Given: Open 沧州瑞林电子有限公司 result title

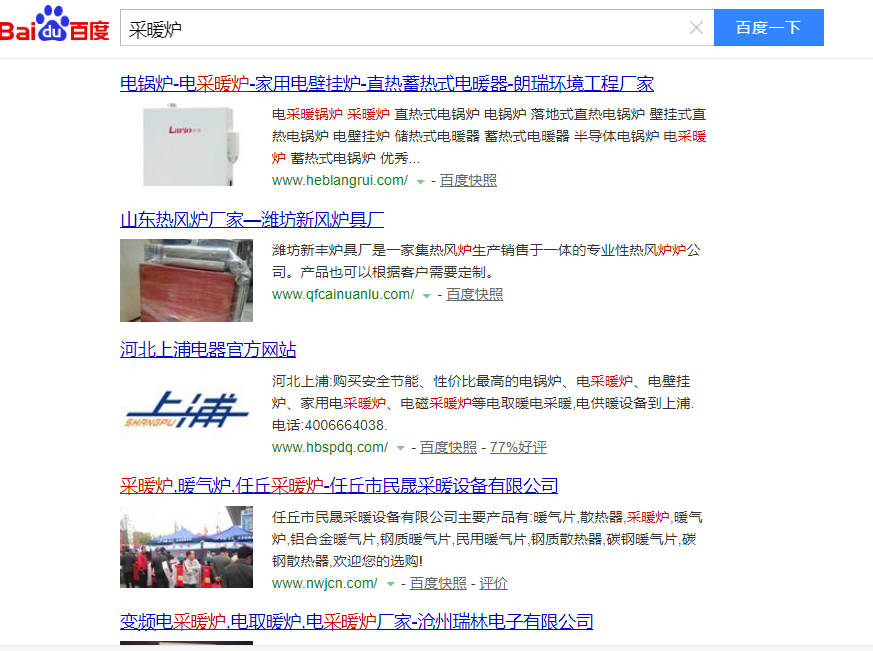Looking at the screenshot, I should [356, 622].
